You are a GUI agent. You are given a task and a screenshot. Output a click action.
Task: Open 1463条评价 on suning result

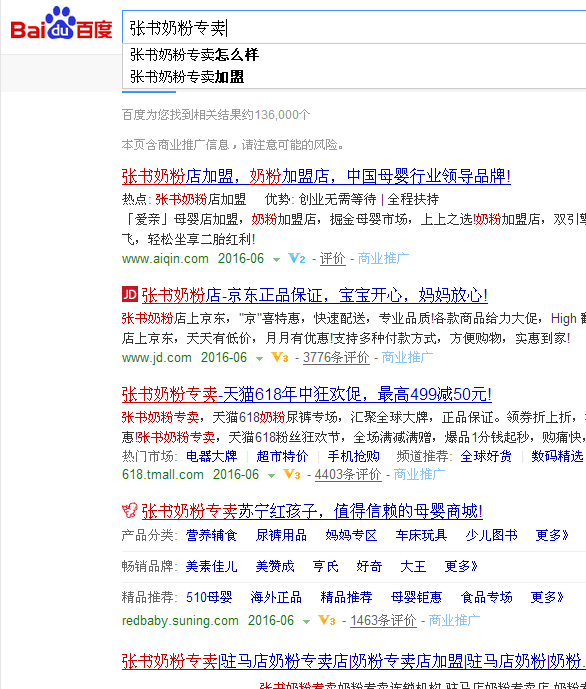(383, 620)
